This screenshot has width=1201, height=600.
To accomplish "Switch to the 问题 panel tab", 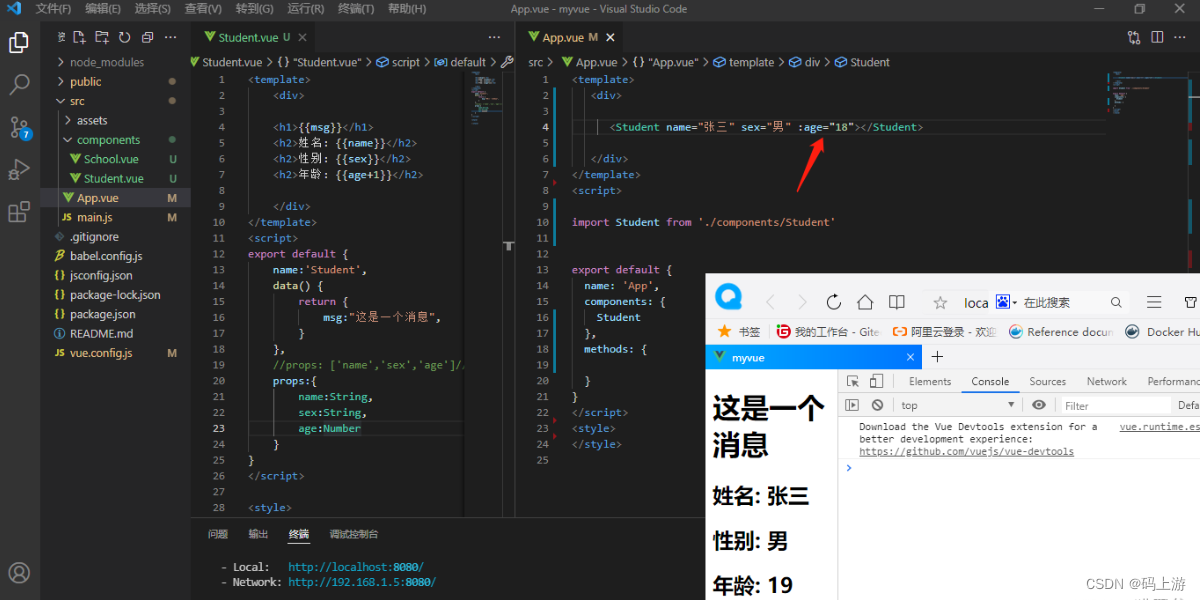I will pos(218,534).
